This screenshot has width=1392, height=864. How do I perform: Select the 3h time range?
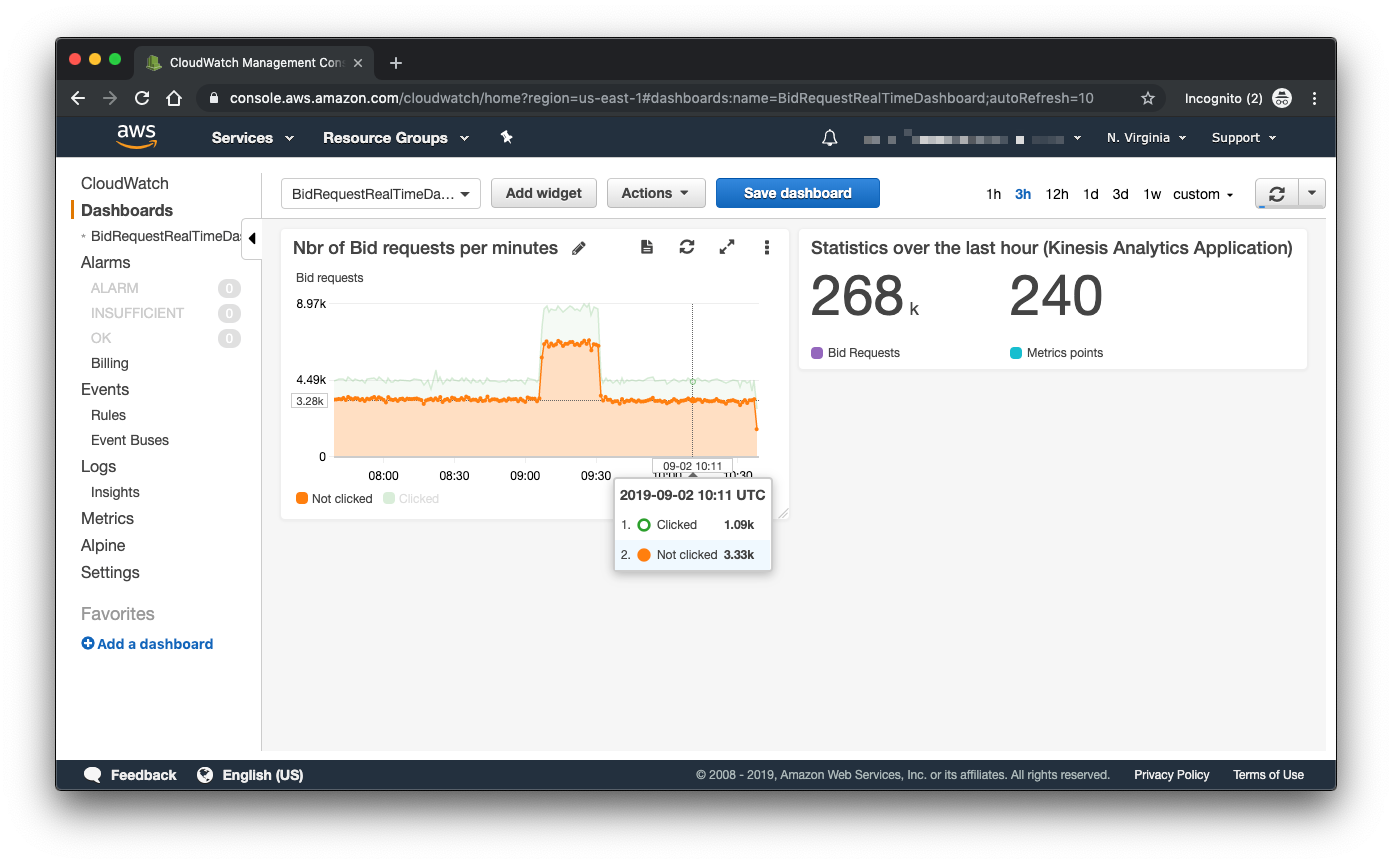pyautogui.click(x=1023, y=194)
